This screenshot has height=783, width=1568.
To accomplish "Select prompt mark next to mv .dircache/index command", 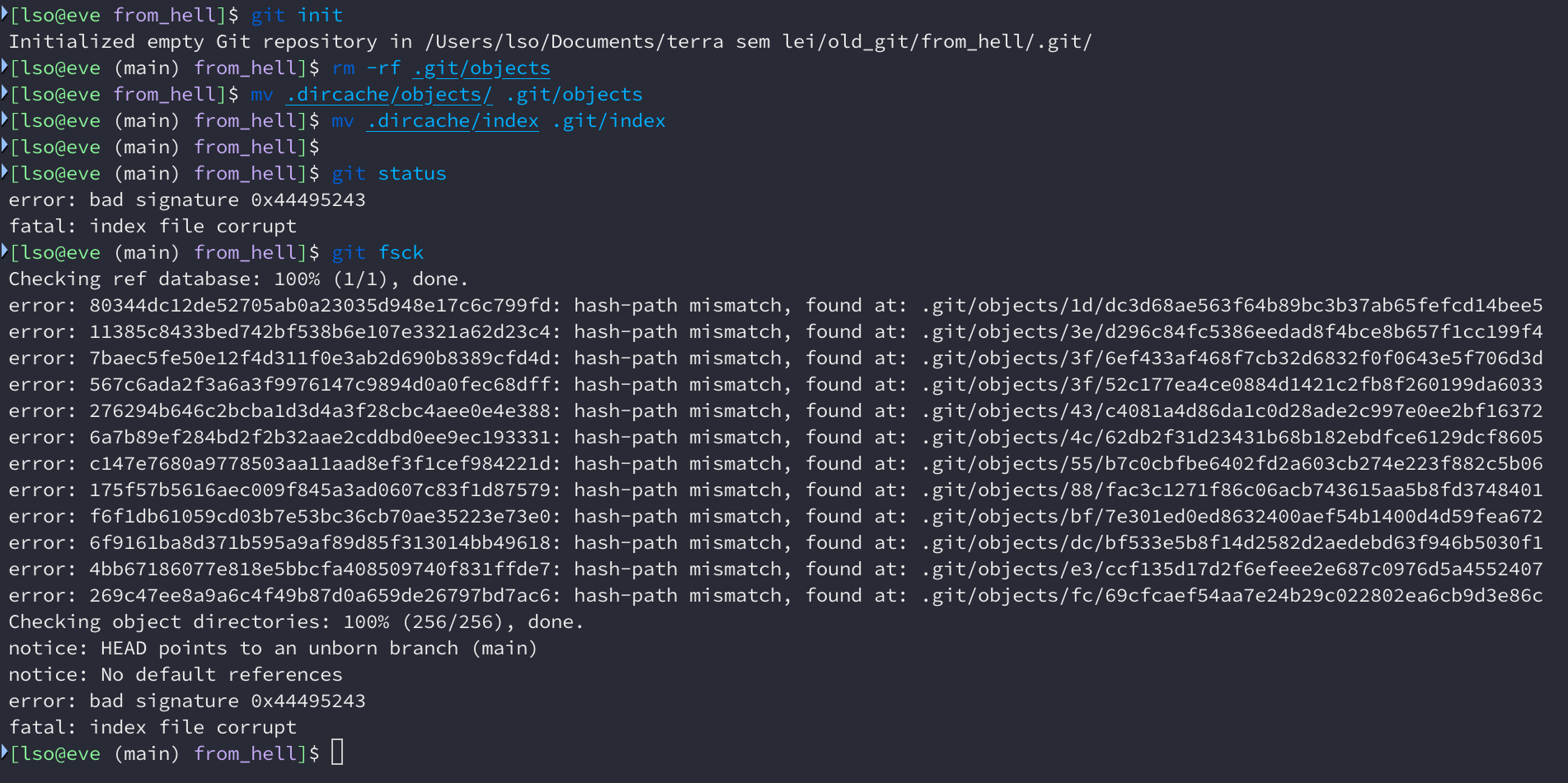I will 5,119.
